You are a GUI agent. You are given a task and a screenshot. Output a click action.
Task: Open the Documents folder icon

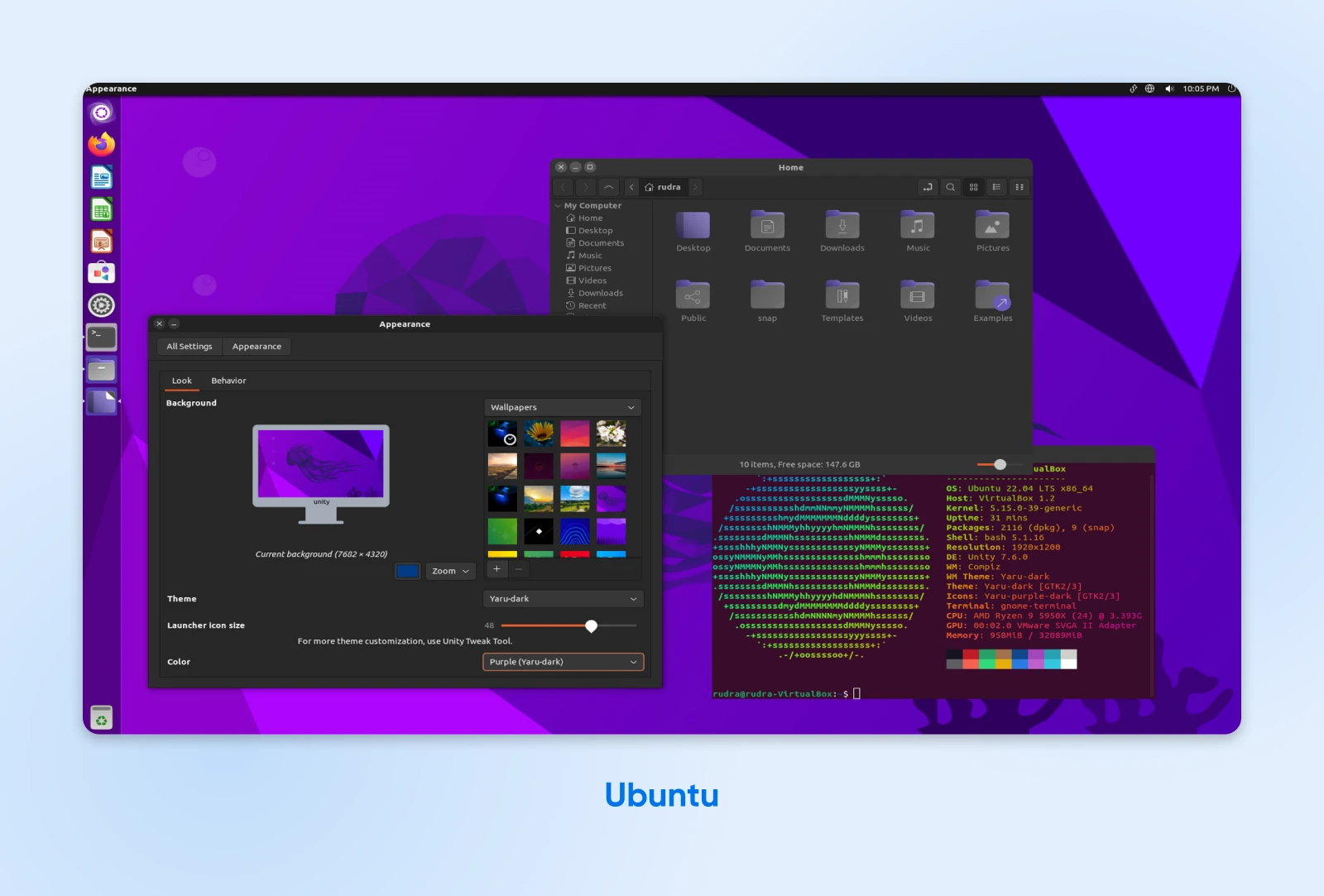click(767, 231)
